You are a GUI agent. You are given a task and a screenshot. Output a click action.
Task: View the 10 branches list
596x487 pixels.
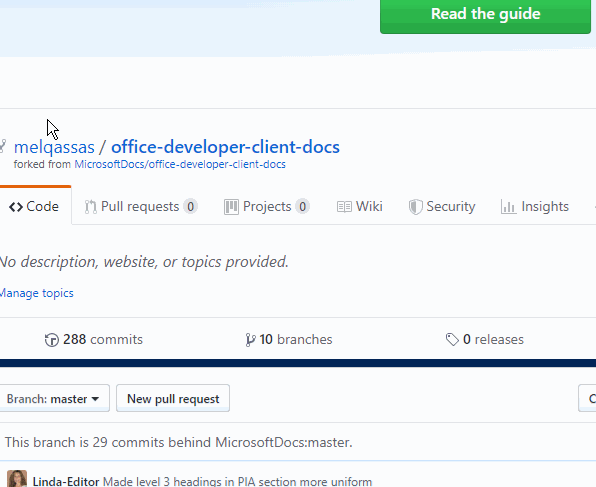289,339
